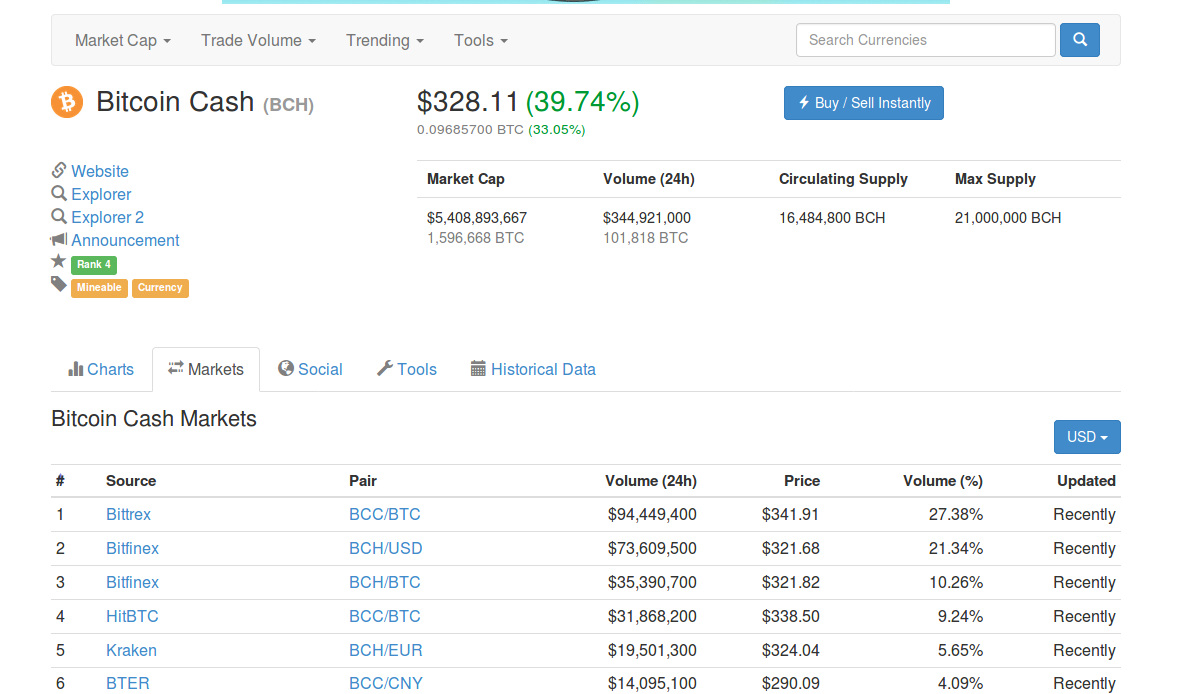
Task: Open the BCH/EUR pair link
Action: click(x=385, y=650)
